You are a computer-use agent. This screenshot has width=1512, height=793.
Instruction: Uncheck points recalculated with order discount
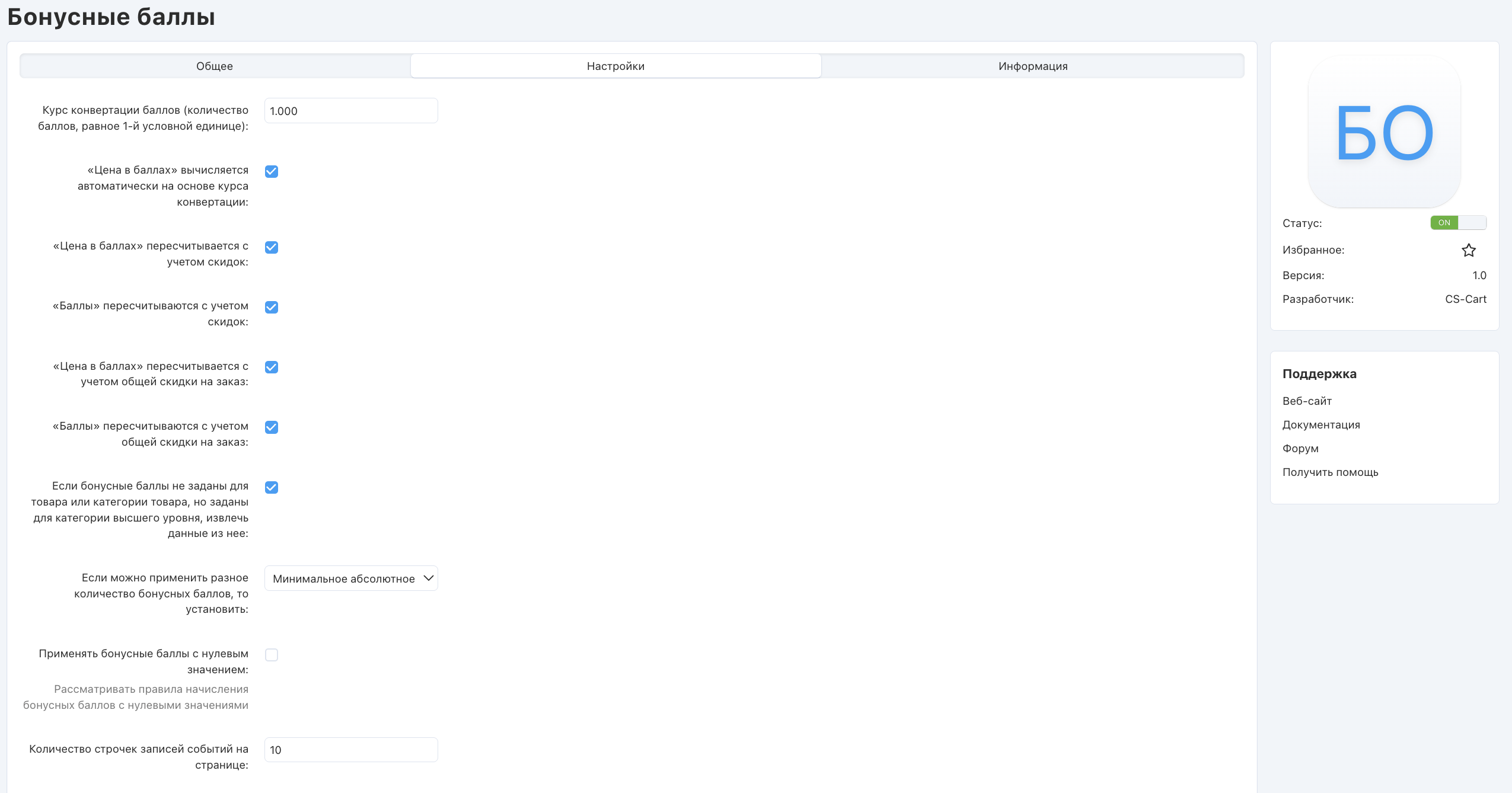coord(272,427)
